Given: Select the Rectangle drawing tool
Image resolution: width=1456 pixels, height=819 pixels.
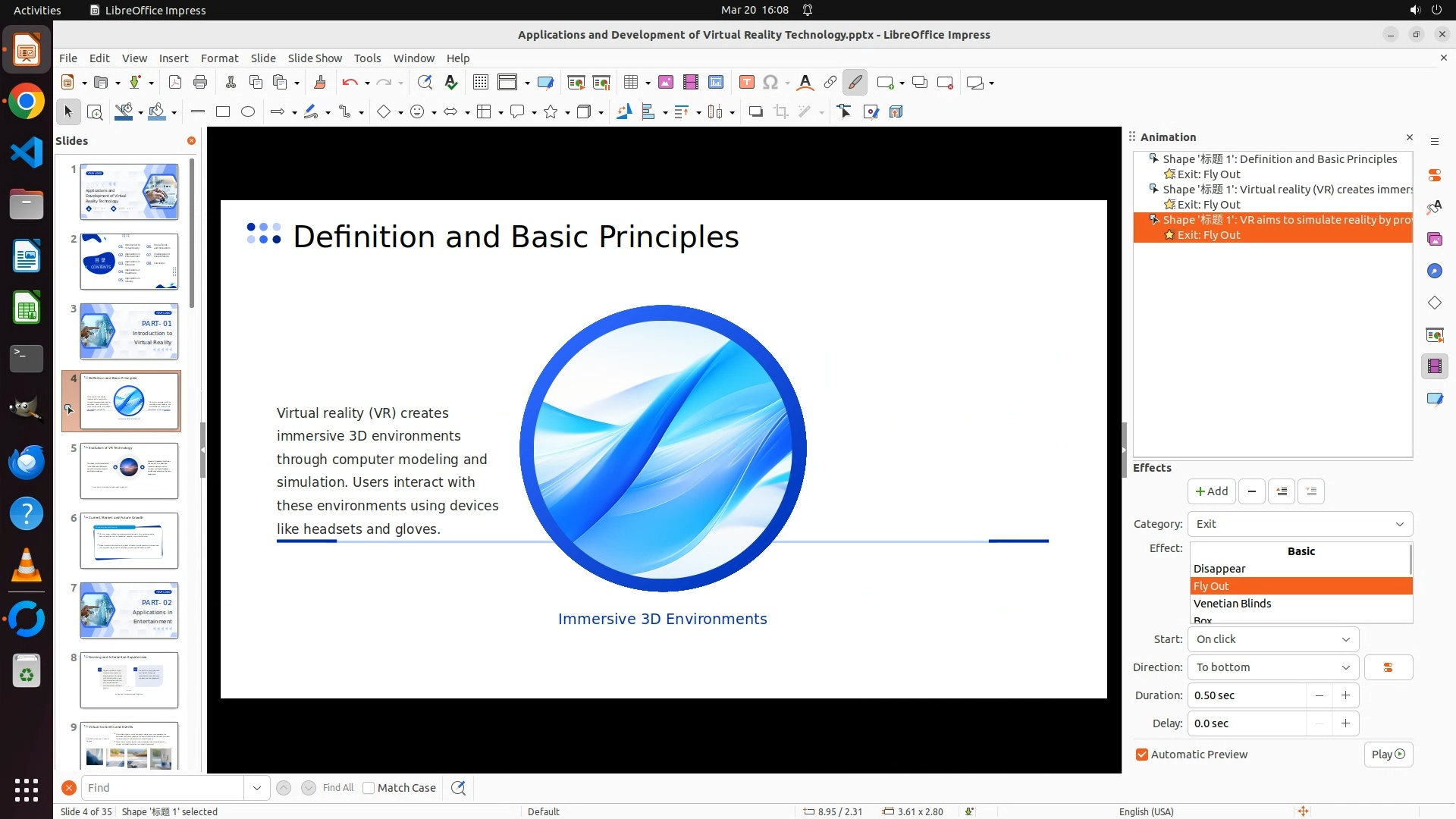Looking at the screenshot, I should point(223,112).
